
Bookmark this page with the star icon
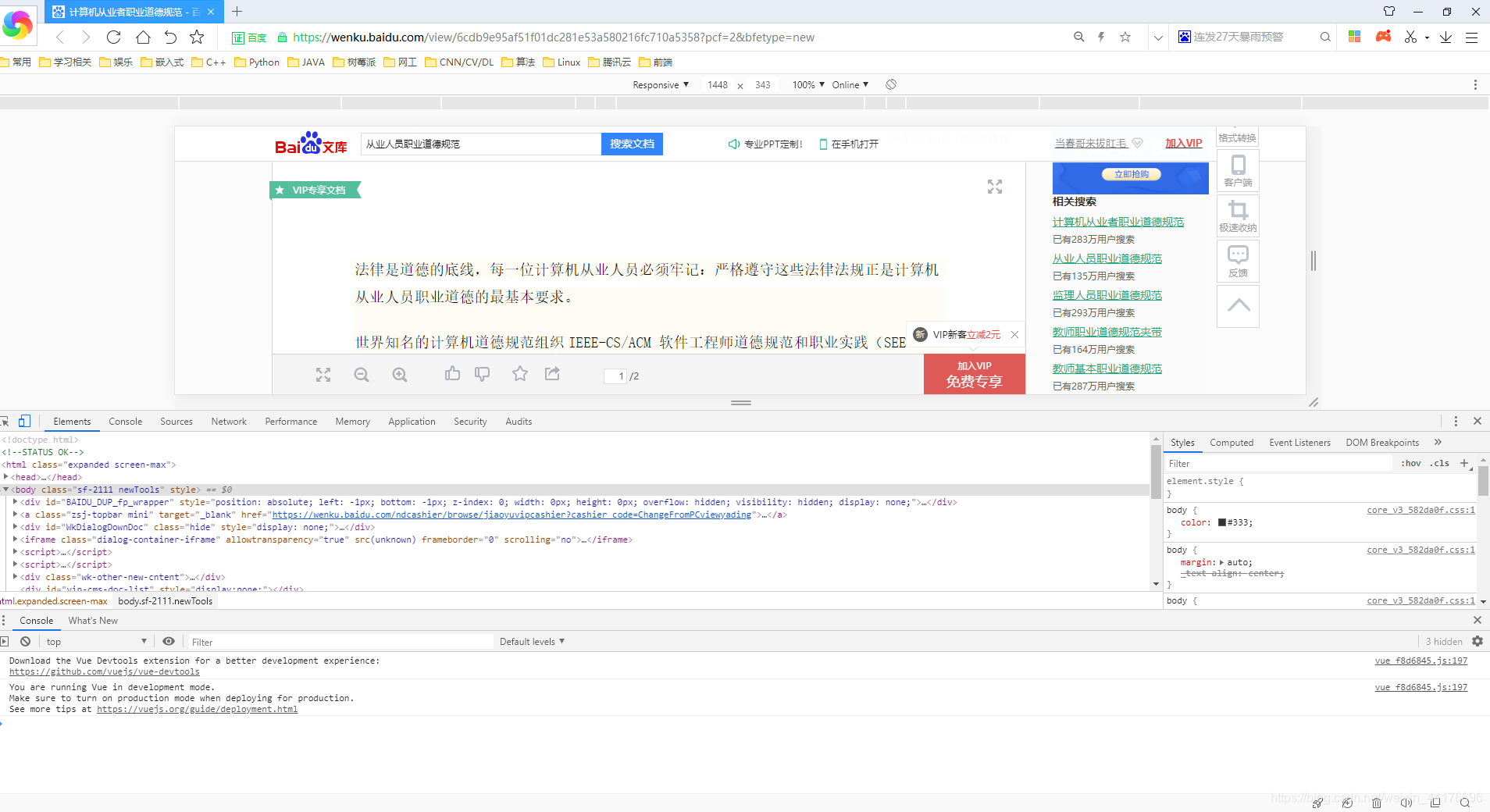(x=197, y=37)
